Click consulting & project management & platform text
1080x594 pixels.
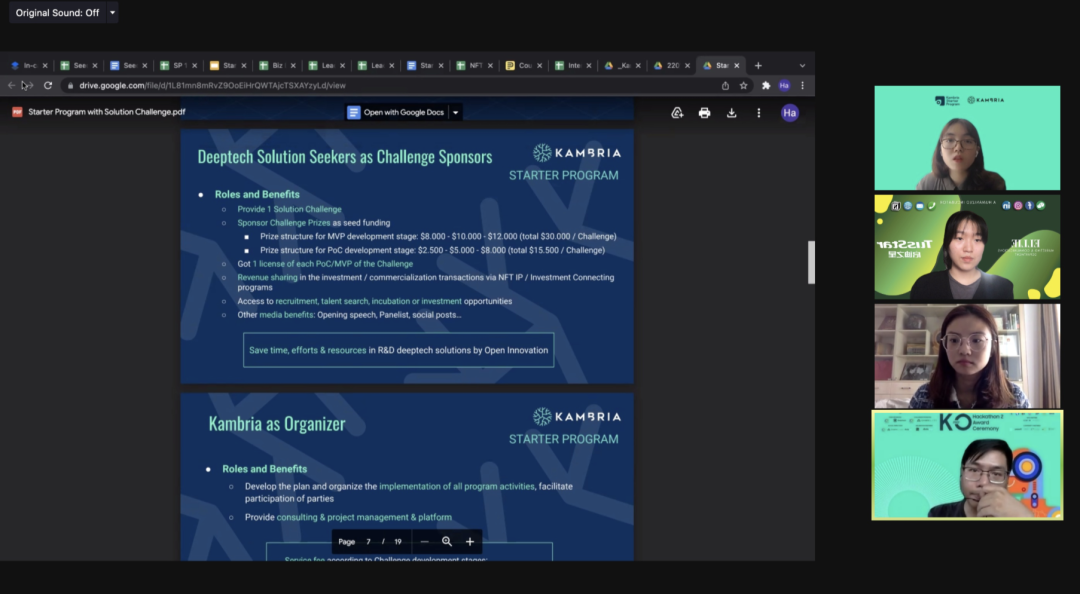(x=364, y=517)
